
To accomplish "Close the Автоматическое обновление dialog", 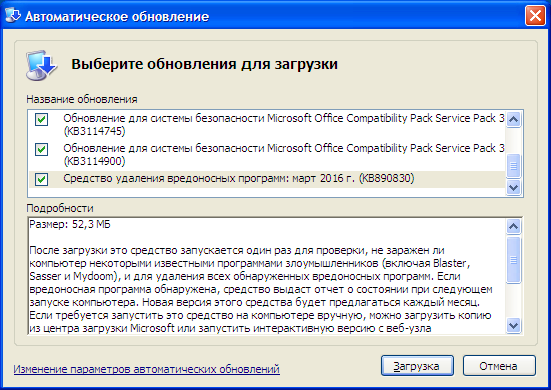I will pyautogui.click(x=535, y=16).
